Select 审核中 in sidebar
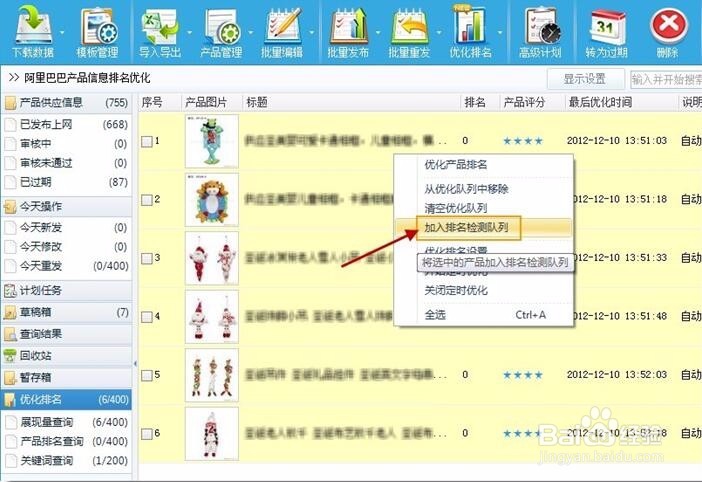702x482 pixels. pos(66,144)
